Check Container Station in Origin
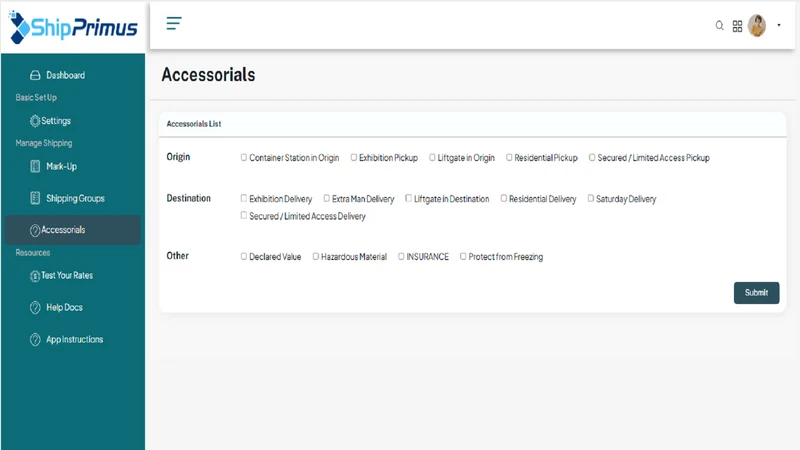800x450 pixels. click(x=244, y=157)
